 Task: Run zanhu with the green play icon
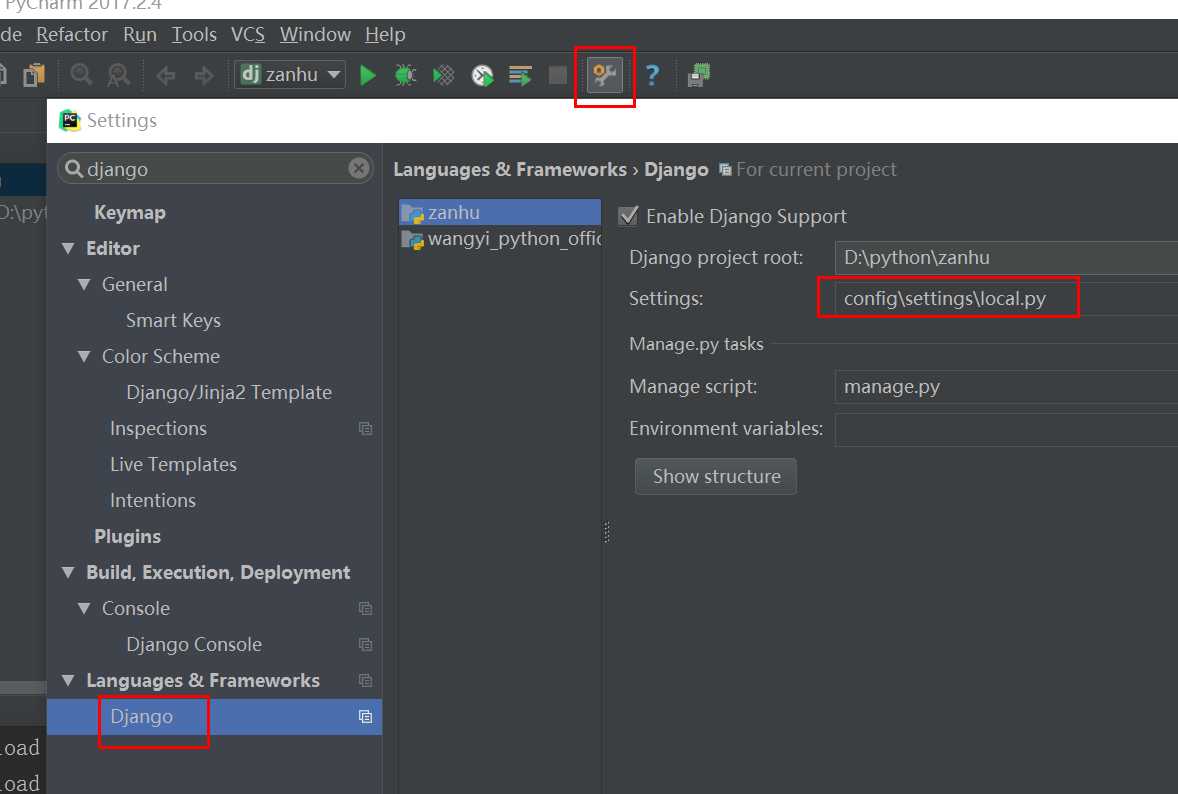tap(368, 75)
